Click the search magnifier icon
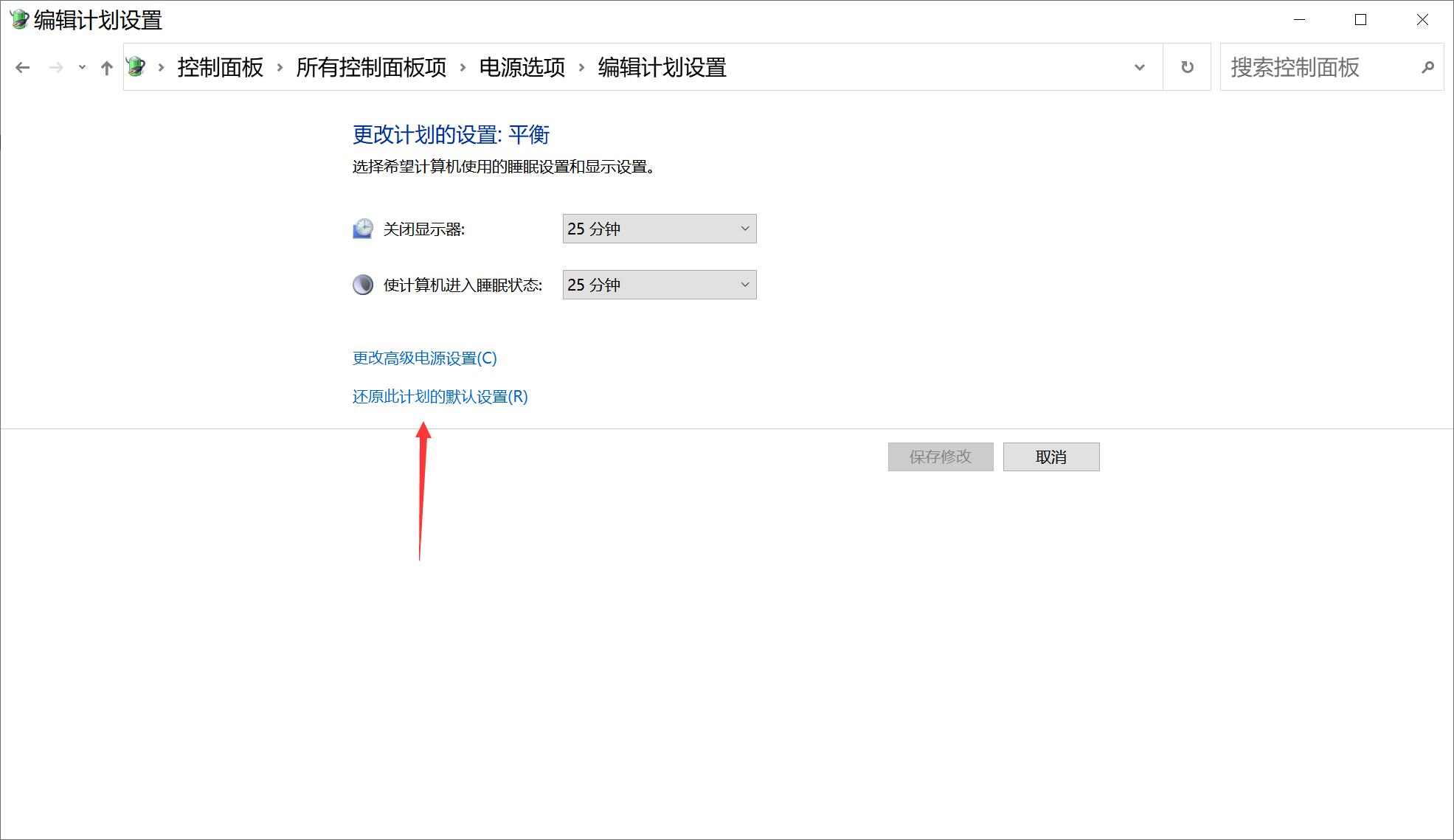 coord(1427,67)
